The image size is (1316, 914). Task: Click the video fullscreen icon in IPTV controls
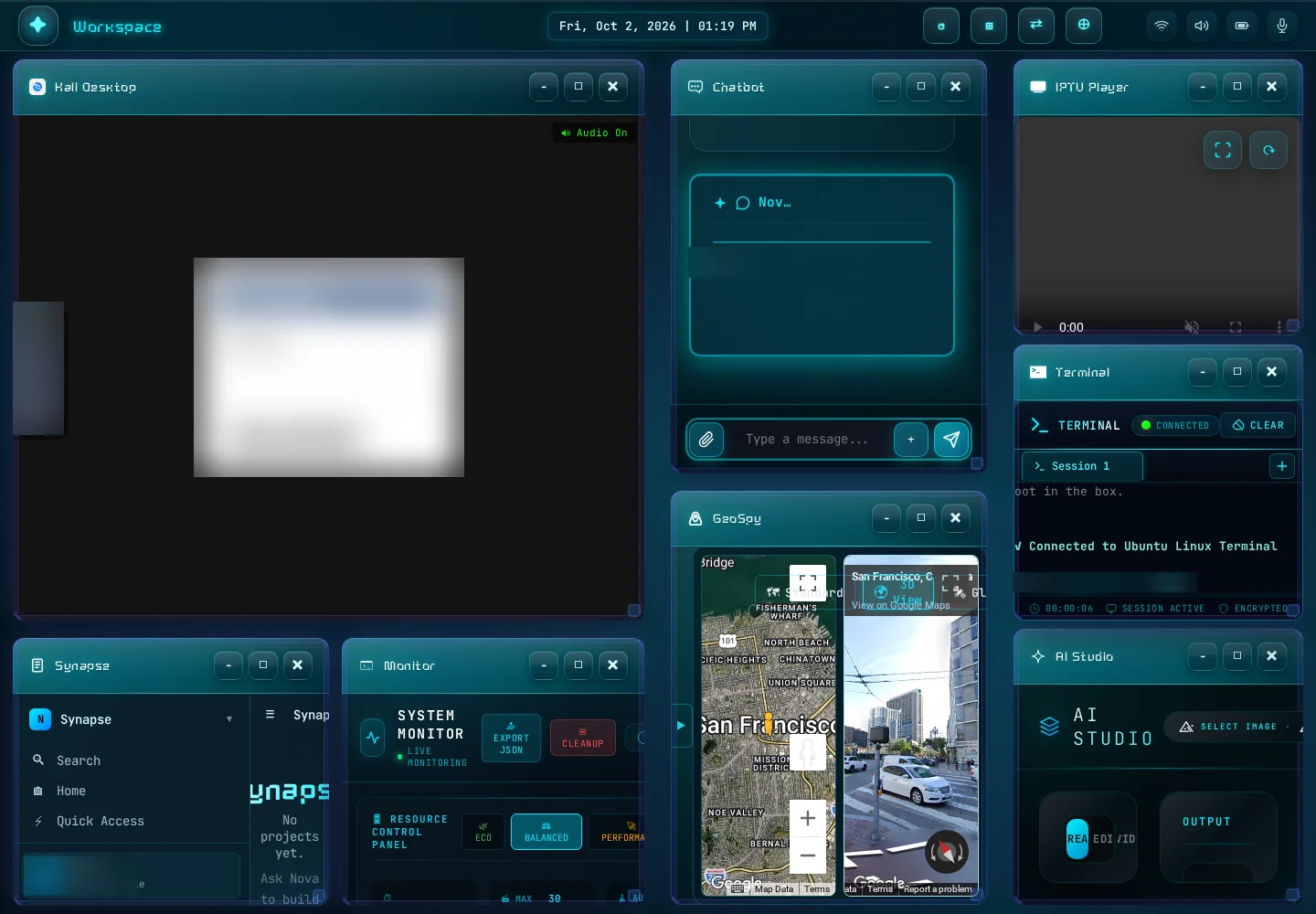pyautogui.click(x=1236, y=326)
